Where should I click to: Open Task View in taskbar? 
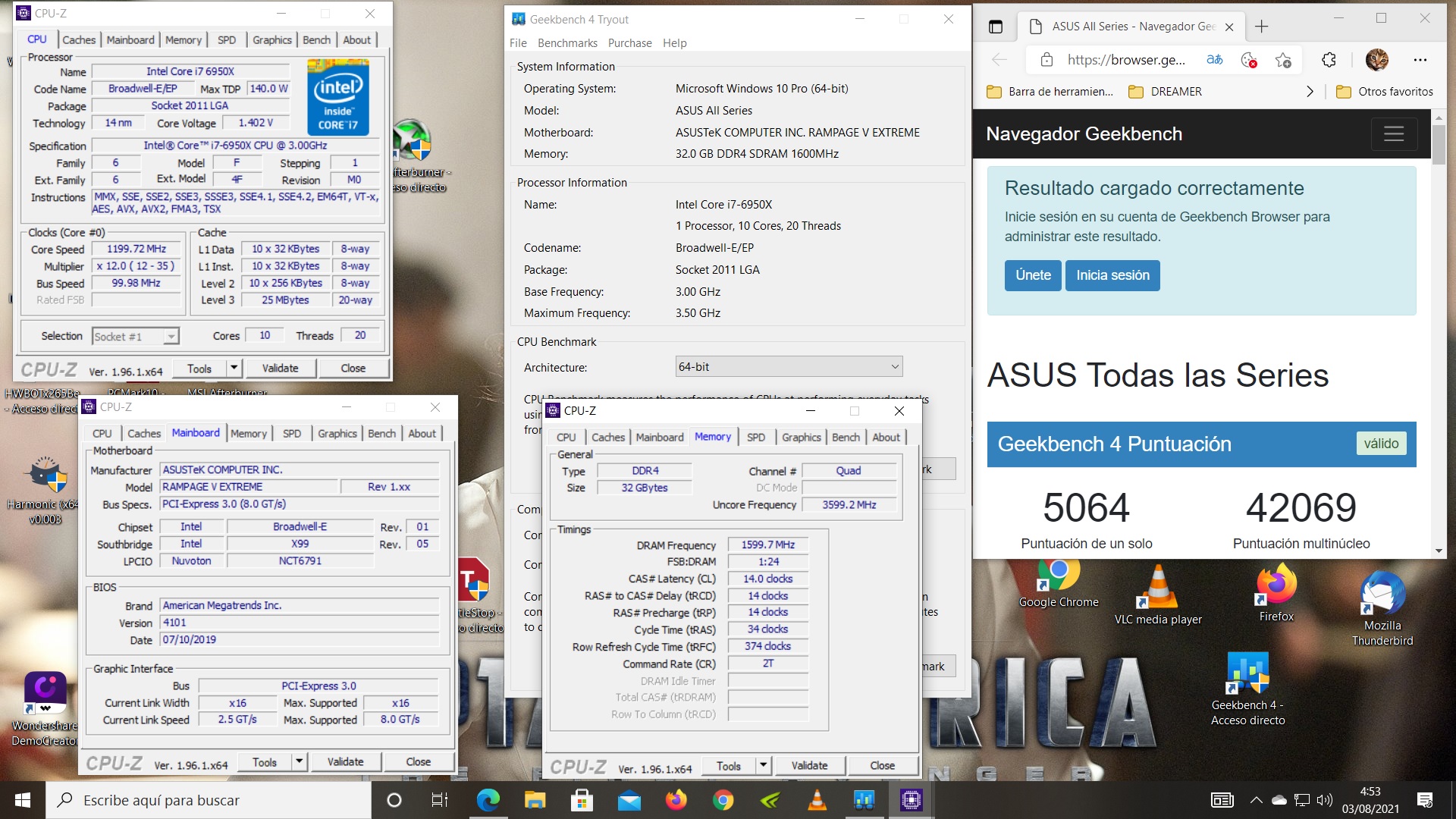(x=440, y=800)
